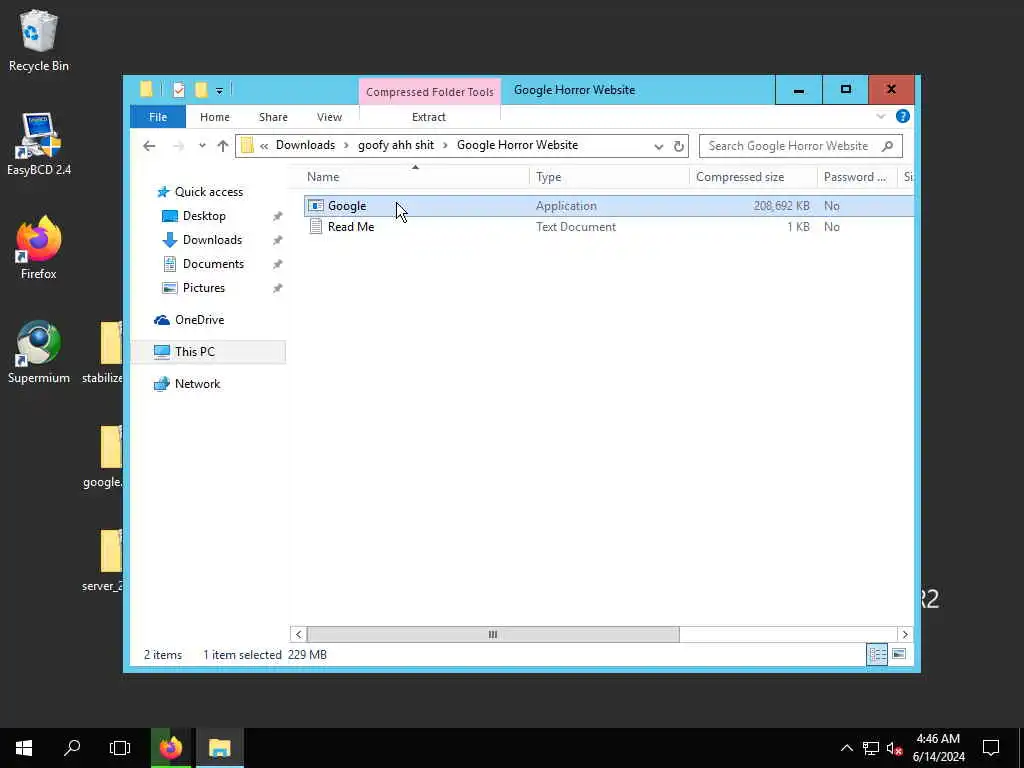Expand hidden breadcrumb path chevrons

click(x=264, y=146)
